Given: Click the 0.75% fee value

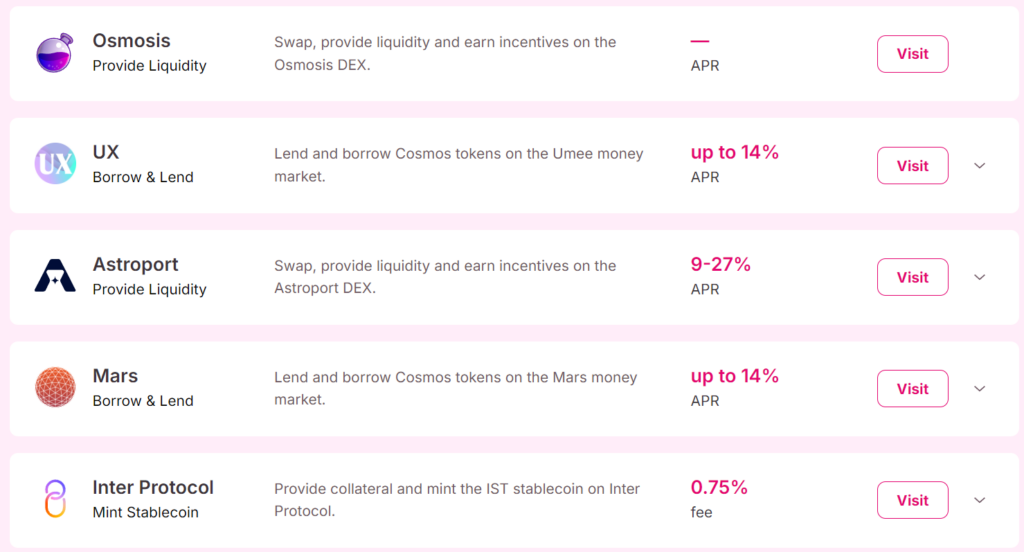Looking at the screenshot, I should [x=719, y=487].
